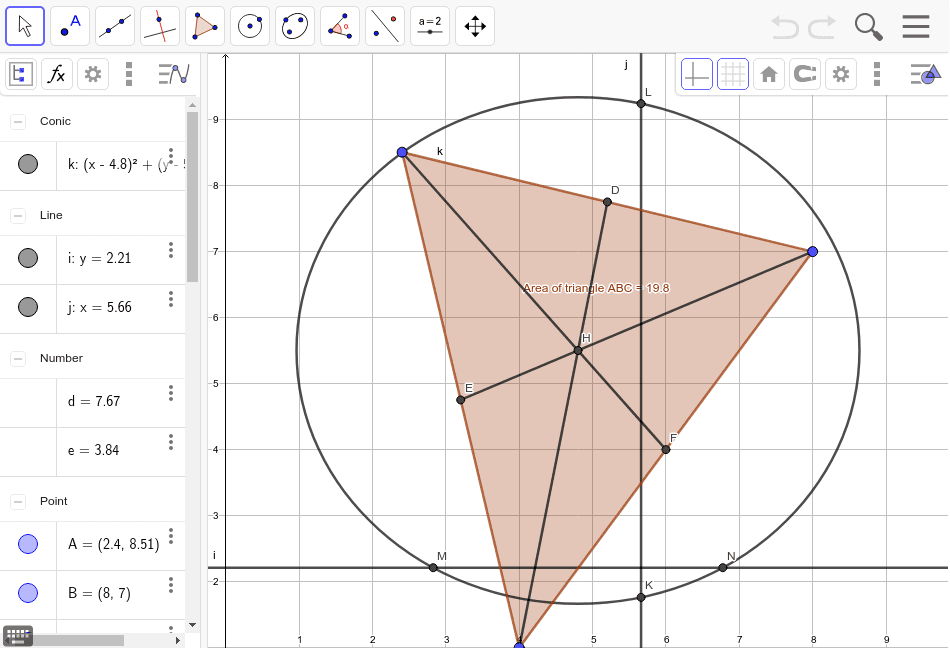Select the Slider tool
The image size is (950, 650).
point(429,26)
